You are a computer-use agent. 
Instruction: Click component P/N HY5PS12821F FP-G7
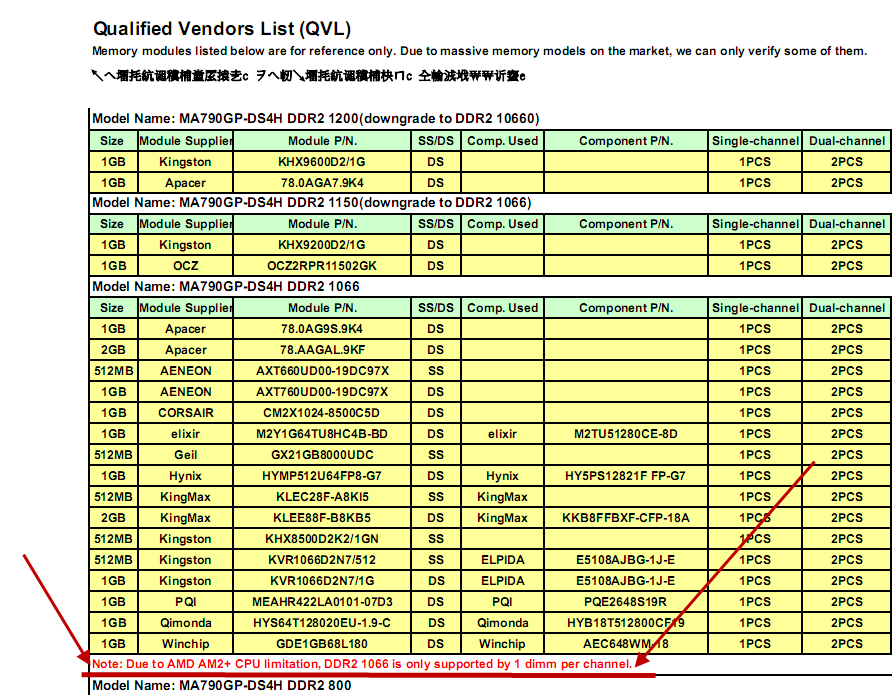click(x=625, y=476)
